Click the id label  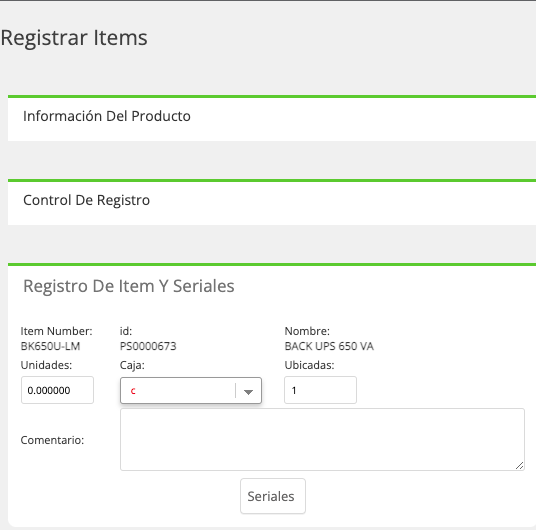pyautogui.click(x=126, y=331)
